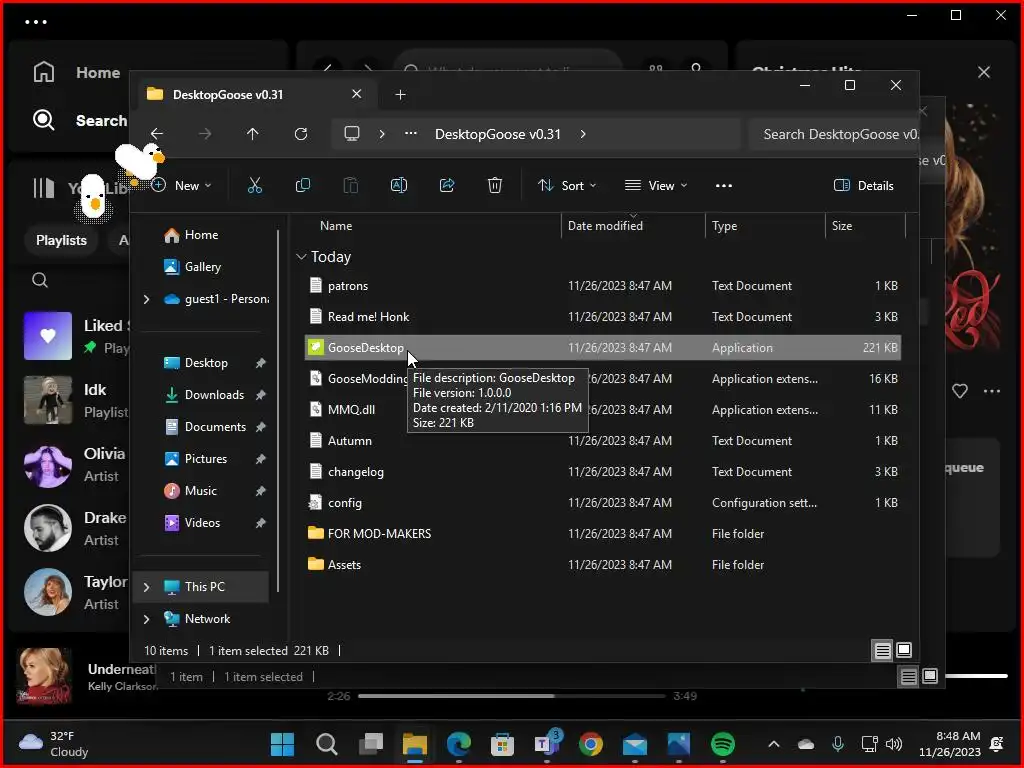This screenshot has height=768, width=1024.
Task: Click chevron after DesktopGoose v0.31 in address bar
Action: 583,134
